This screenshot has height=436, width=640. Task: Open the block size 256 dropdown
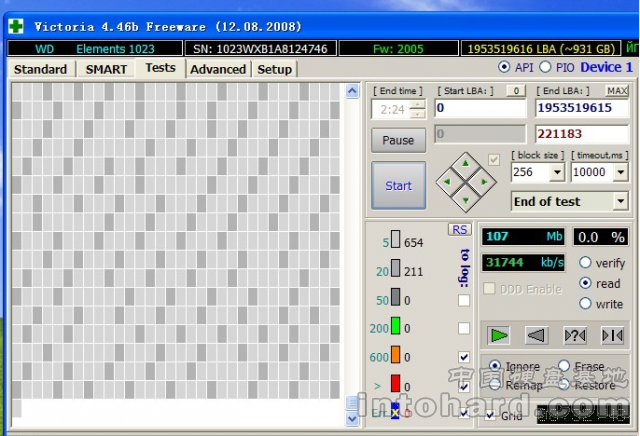coord(557,172)
